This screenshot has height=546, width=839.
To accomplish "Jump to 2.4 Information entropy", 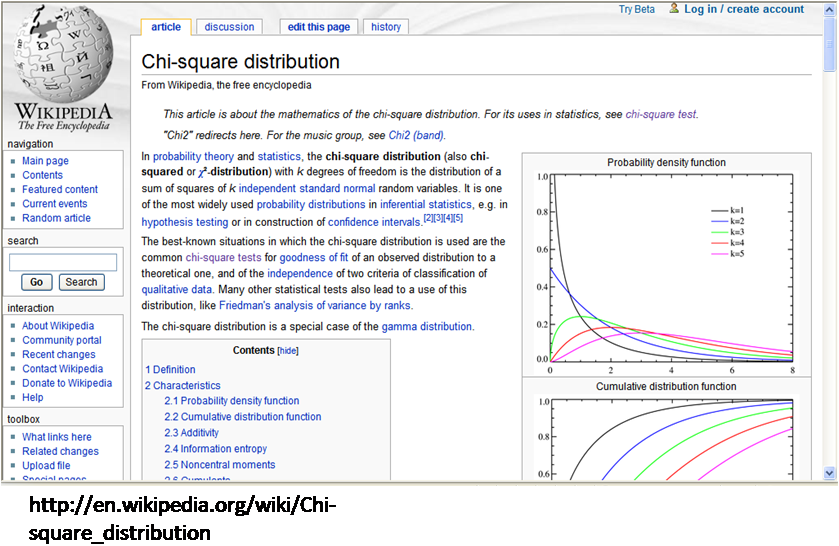I will pos(216,449).
